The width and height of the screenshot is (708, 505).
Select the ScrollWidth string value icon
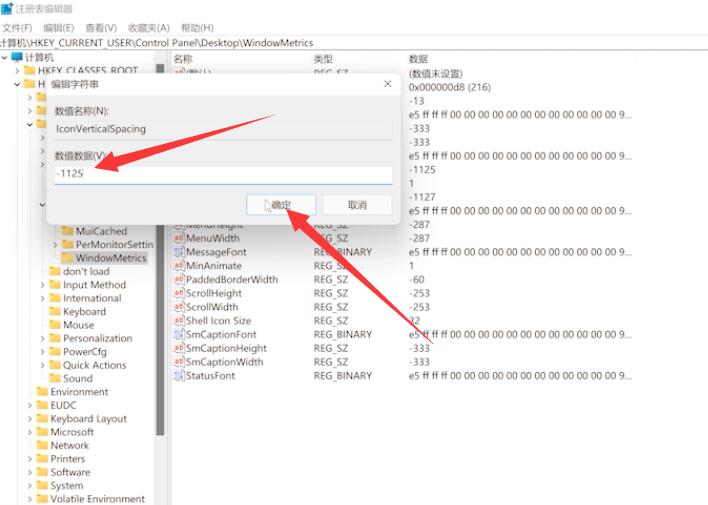[x=179, y=307]
